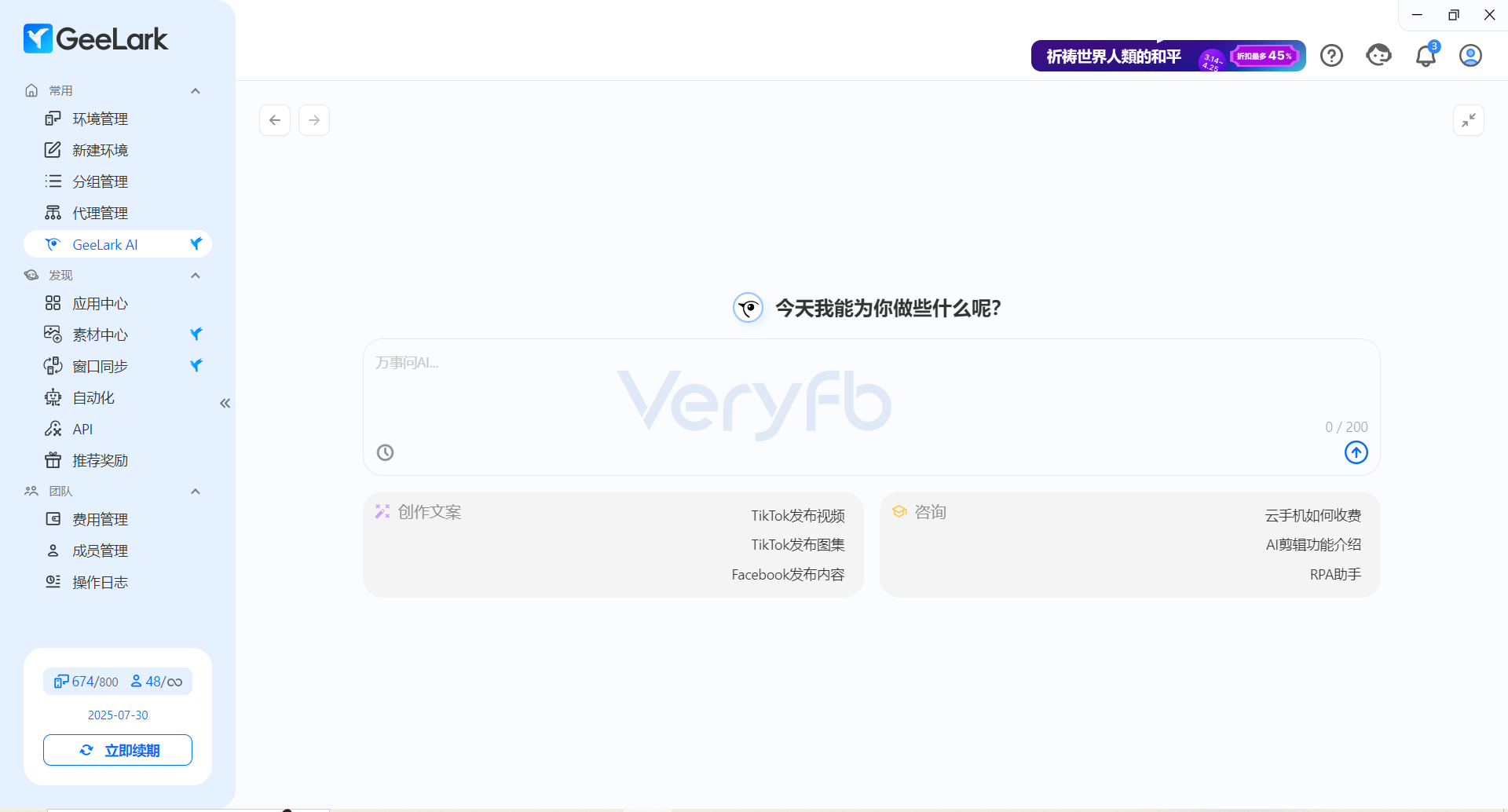Click the 操作日志 icon
The height and width of the screenshot is (812, 1508).
point(53,582)
